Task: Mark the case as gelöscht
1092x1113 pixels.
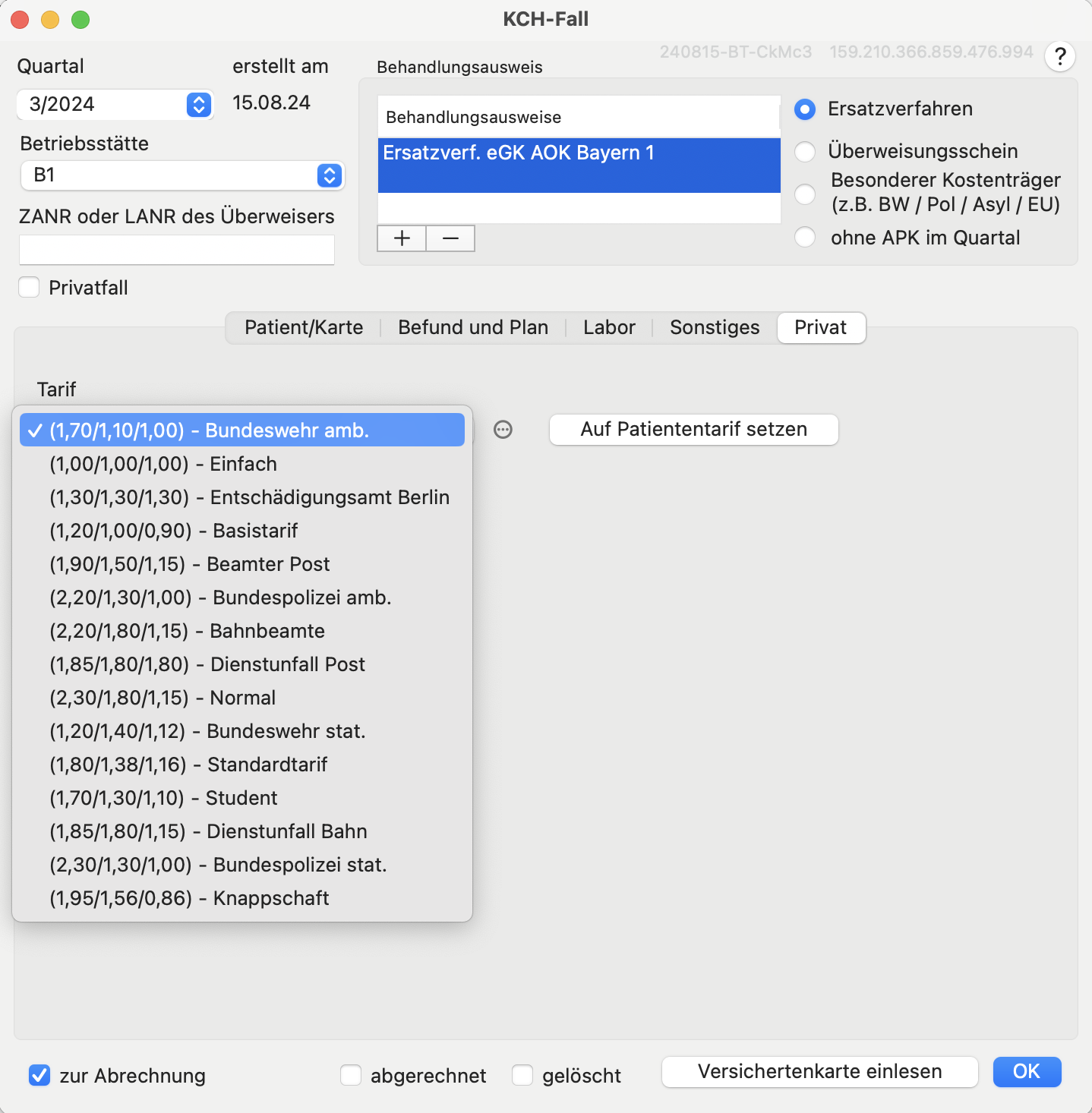Action: point(522,1075)
